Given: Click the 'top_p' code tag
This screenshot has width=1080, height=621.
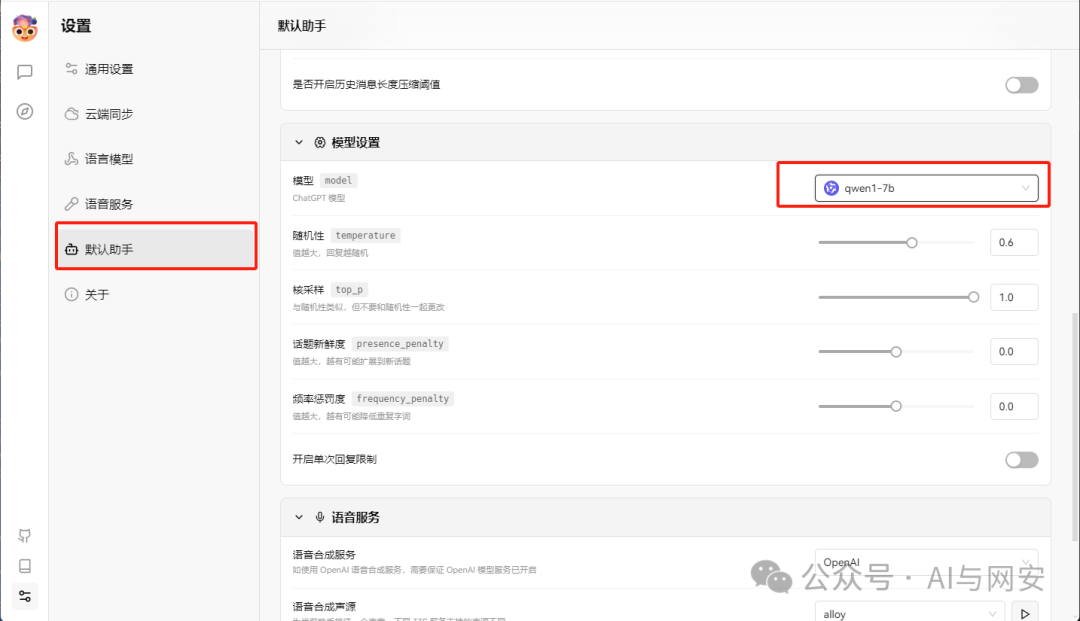Looking at the screenshot, I should click(x=349, y=290).
